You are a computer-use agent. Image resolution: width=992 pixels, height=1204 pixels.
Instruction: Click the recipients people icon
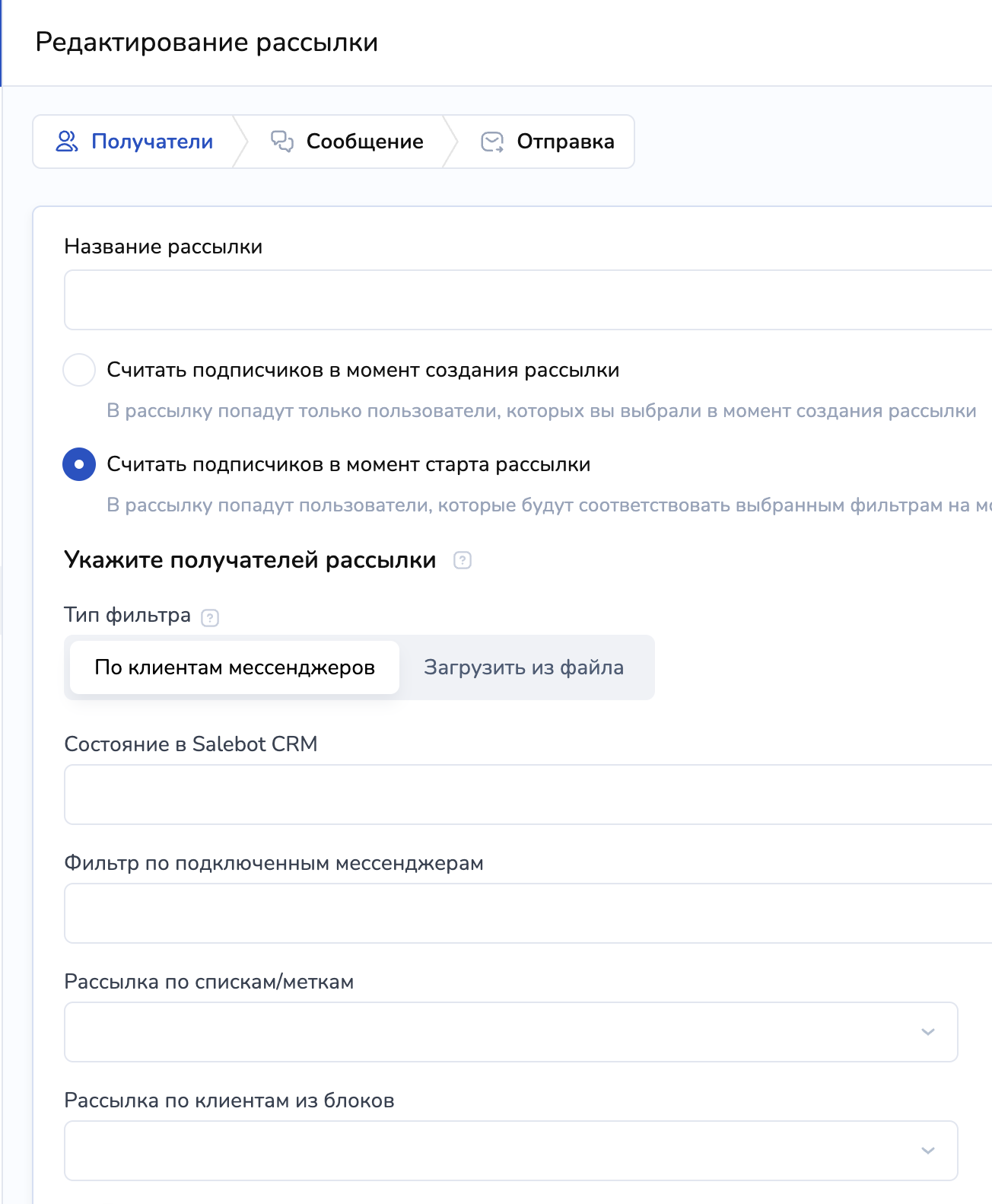pos(67,142)
